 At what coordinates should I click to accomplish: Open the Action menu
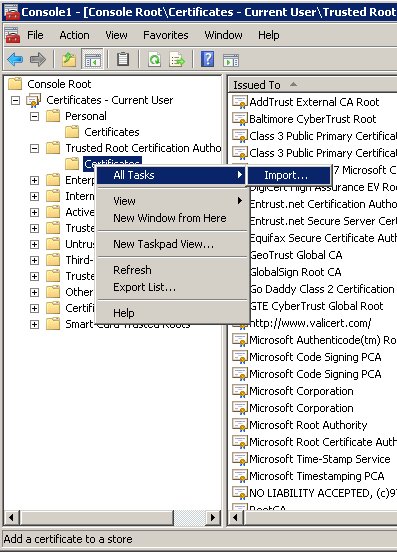[x=74, y=35]
